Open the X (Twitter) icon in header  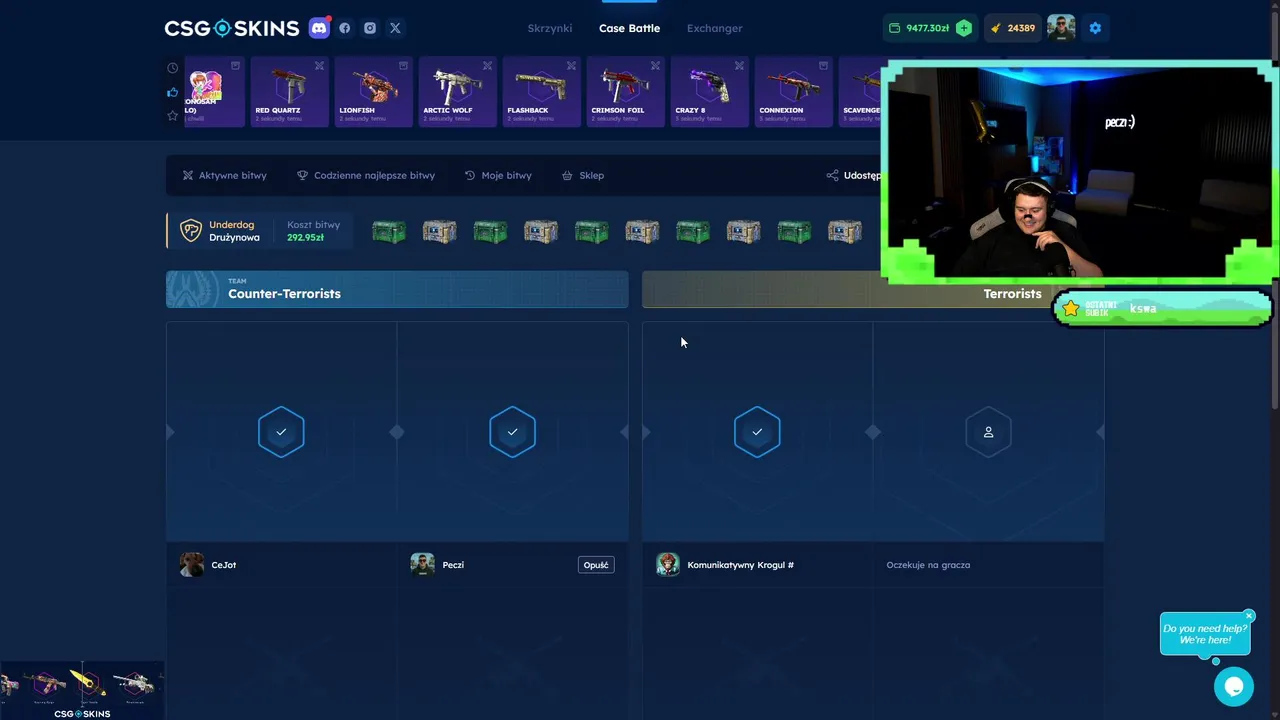click(x=395, y=28)
